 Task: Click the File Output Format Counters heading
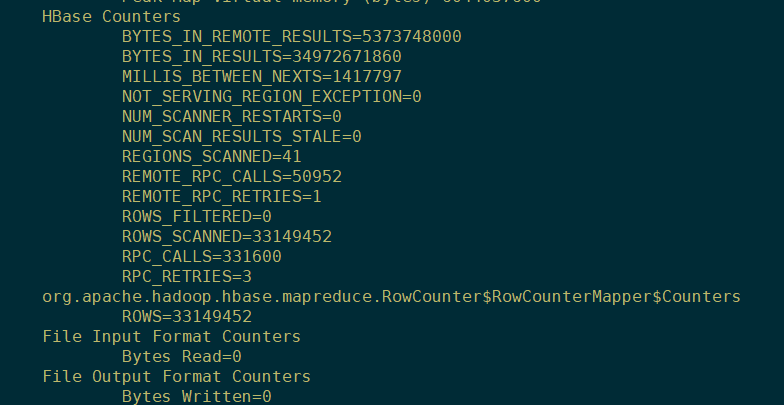(x=176, y=376)
